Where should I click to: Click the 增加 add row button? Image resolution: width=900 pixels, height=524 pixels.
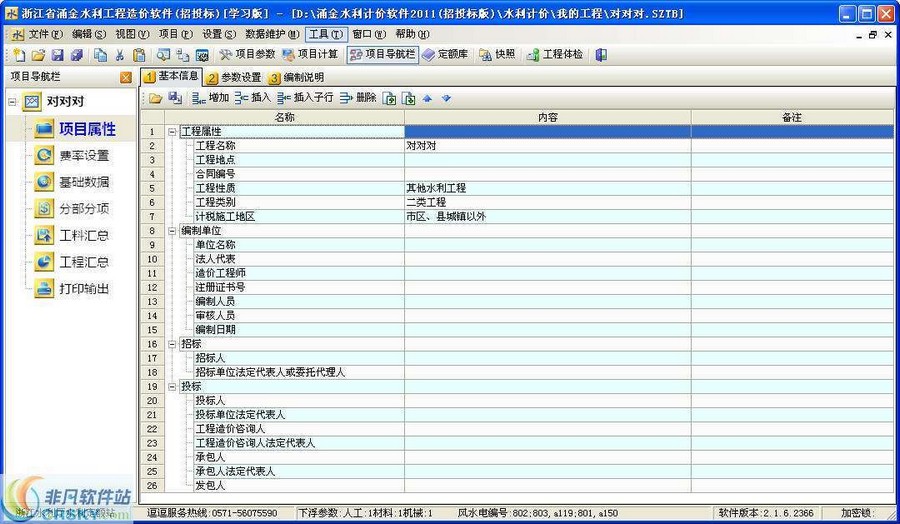pyautogui.click(x=210, y=98)
